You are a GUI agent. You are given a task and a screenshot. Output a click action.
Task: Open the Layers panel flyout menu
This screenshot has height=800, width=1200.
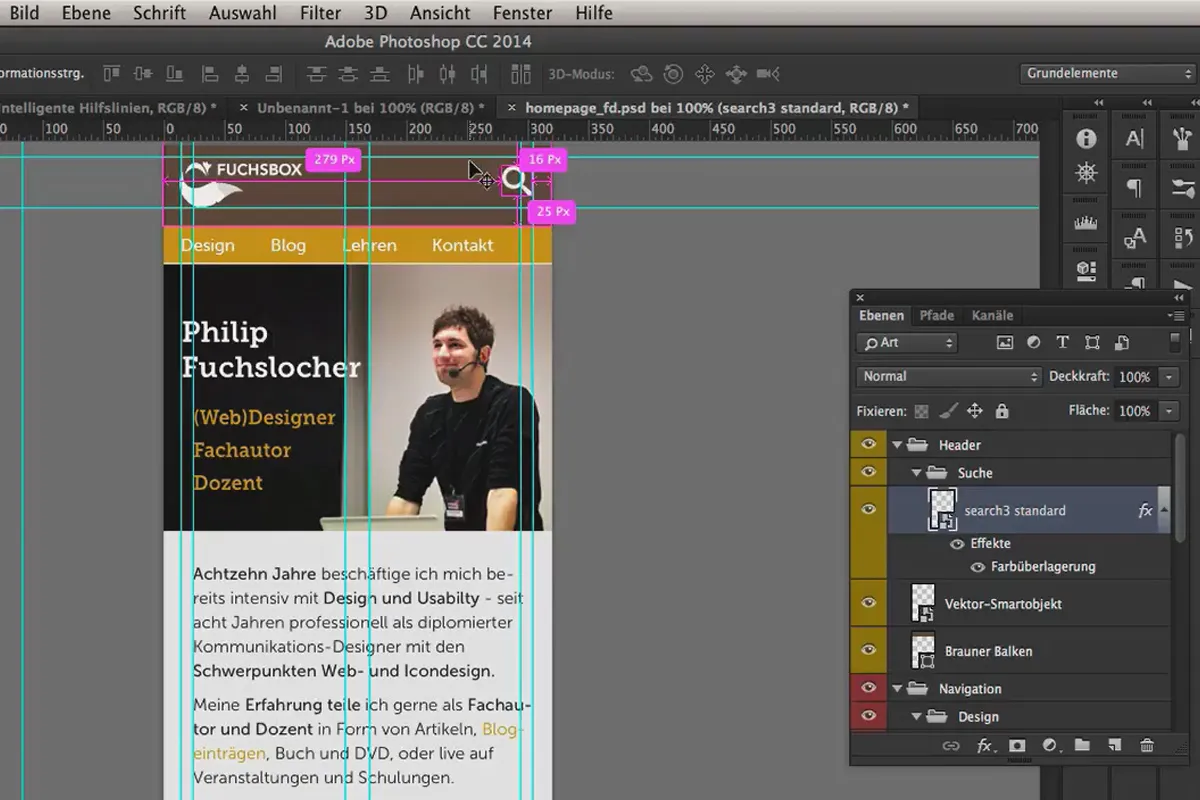pyautogui.click(x=1175, y=316)
